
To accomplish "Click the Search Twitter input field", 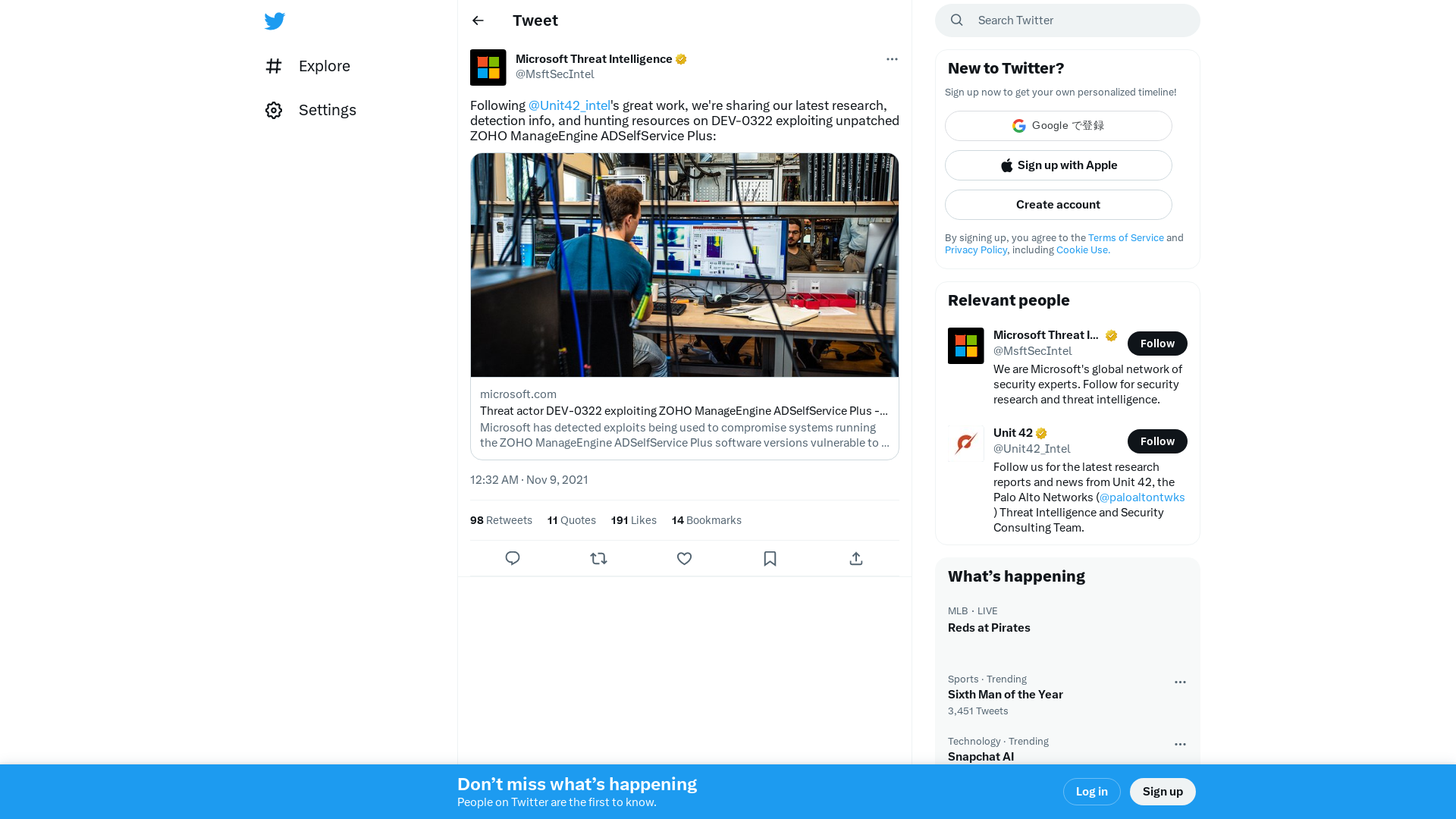I will pos(1068,20).
